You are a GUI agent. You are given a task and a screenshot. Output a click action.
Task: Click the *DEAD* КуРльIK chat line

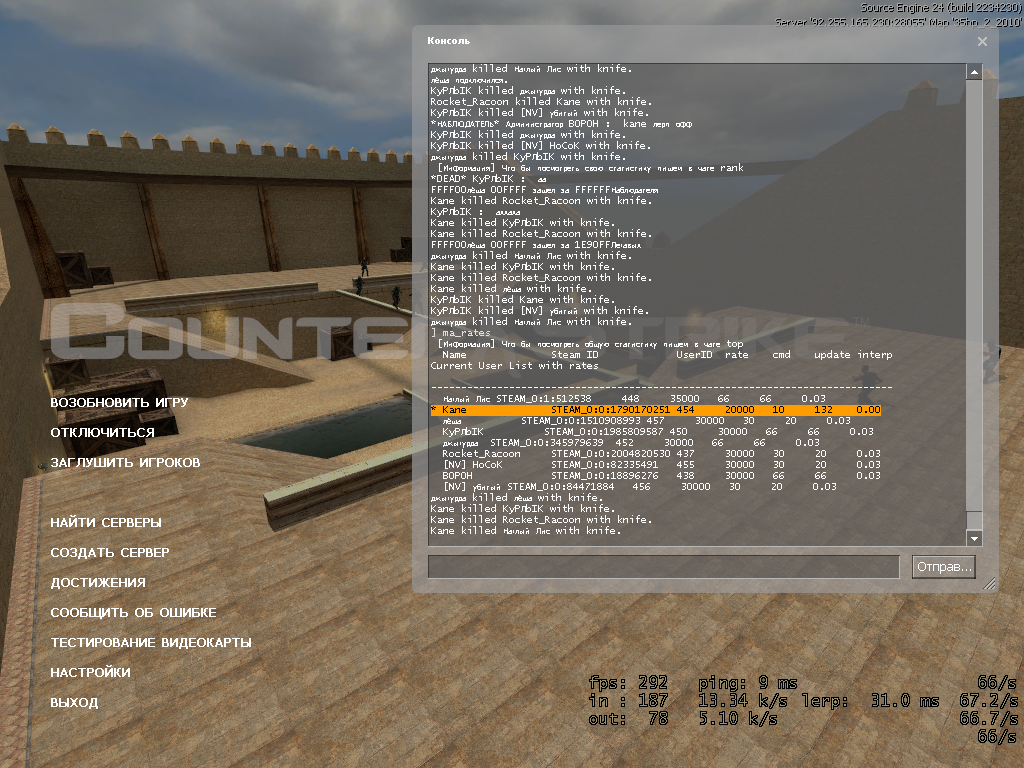coord(488,179)
